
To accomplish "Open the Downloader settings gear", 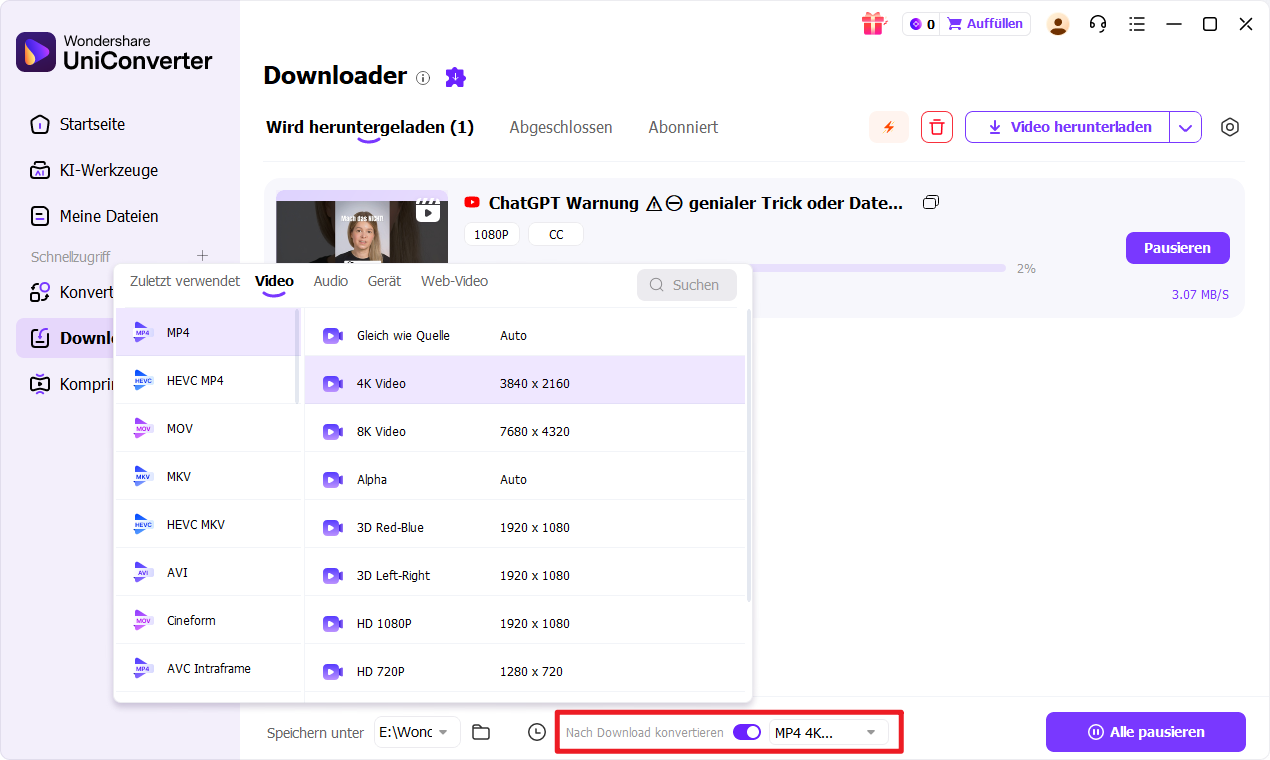I will [1229, 127].
